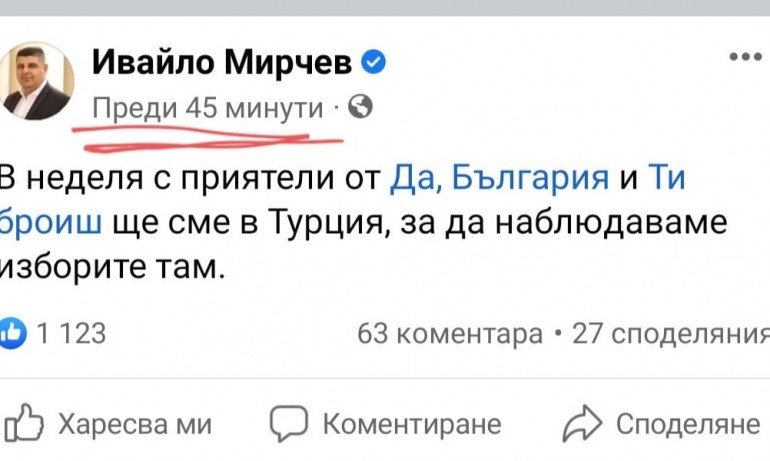
Task: Click the blue verified badge icon
Action: [x=374, y=64]
